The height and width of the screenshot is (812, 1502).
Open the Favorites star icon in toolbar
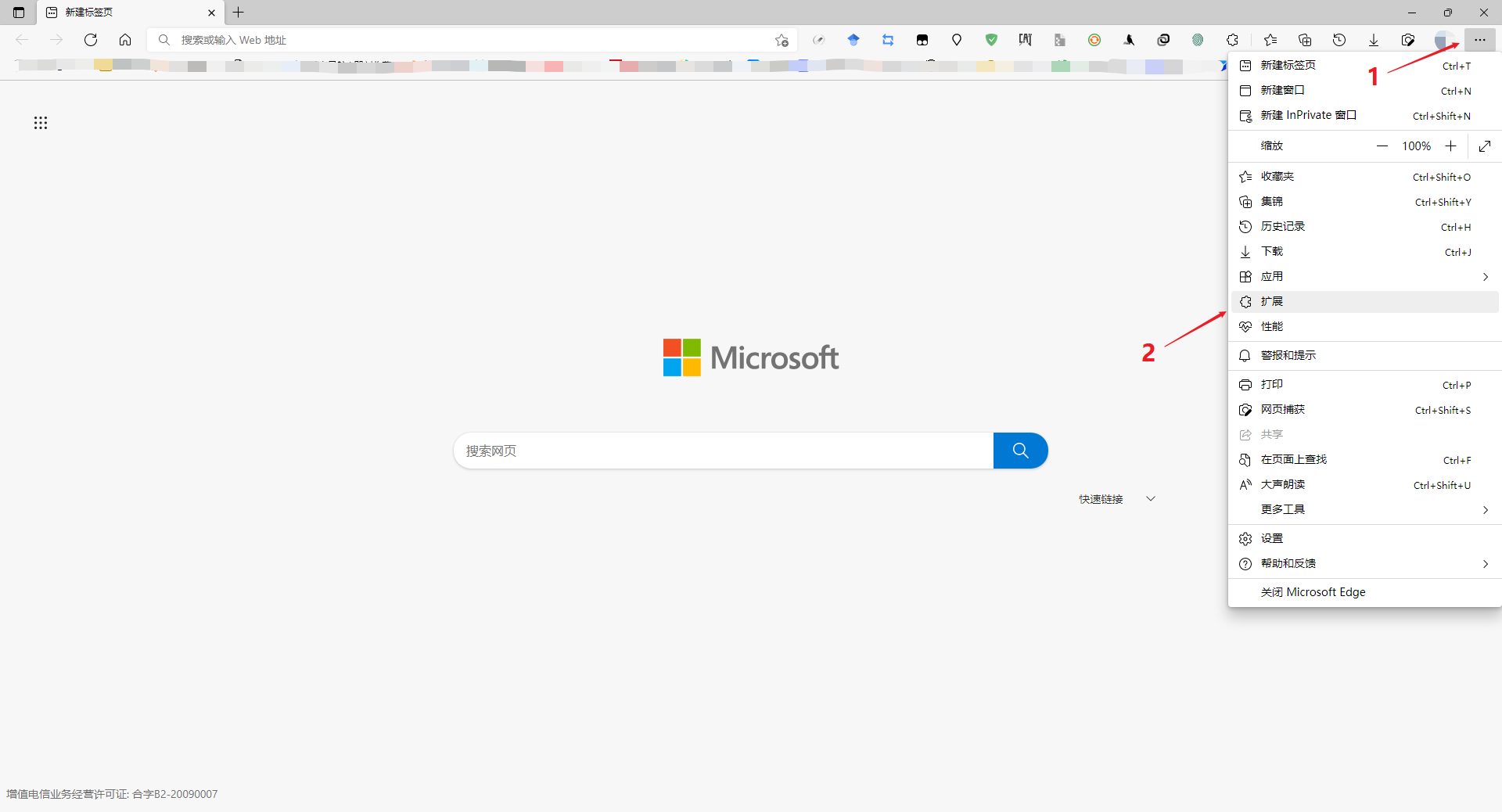coord(1270,40)
